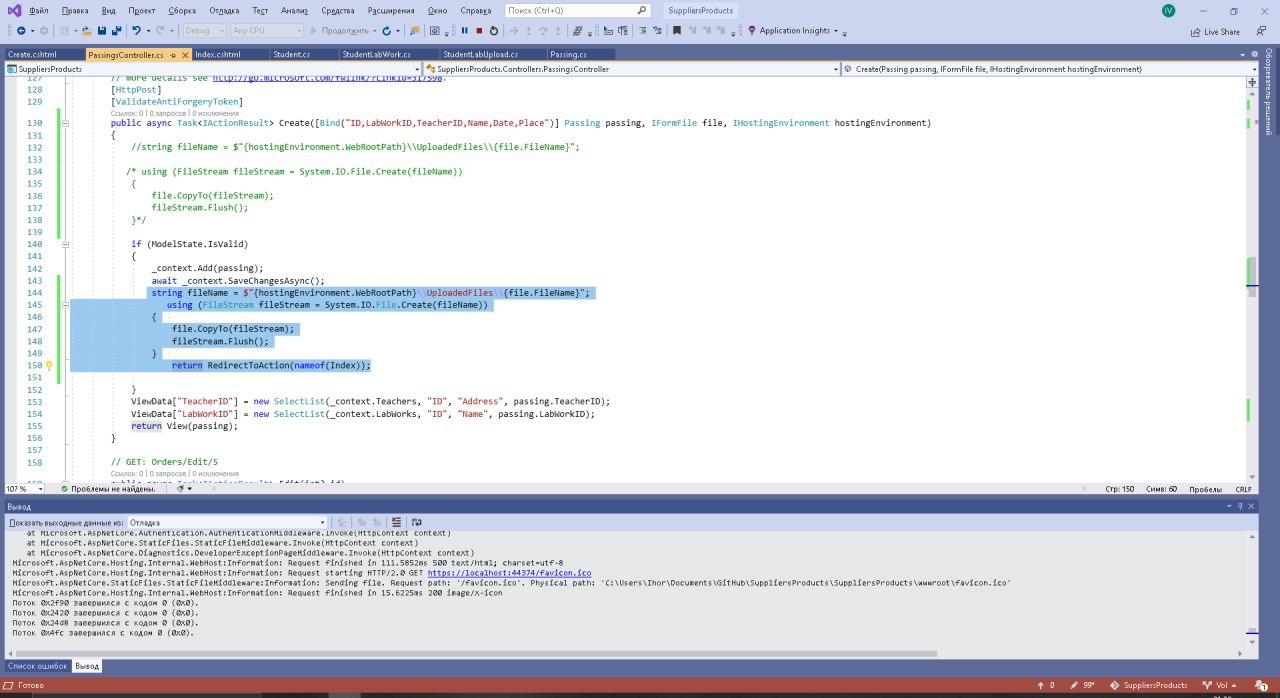The height and width of the screenshot is (698, 1280).
Task: Click the Pause (Break All) debug icon
Action: (464, 31)
